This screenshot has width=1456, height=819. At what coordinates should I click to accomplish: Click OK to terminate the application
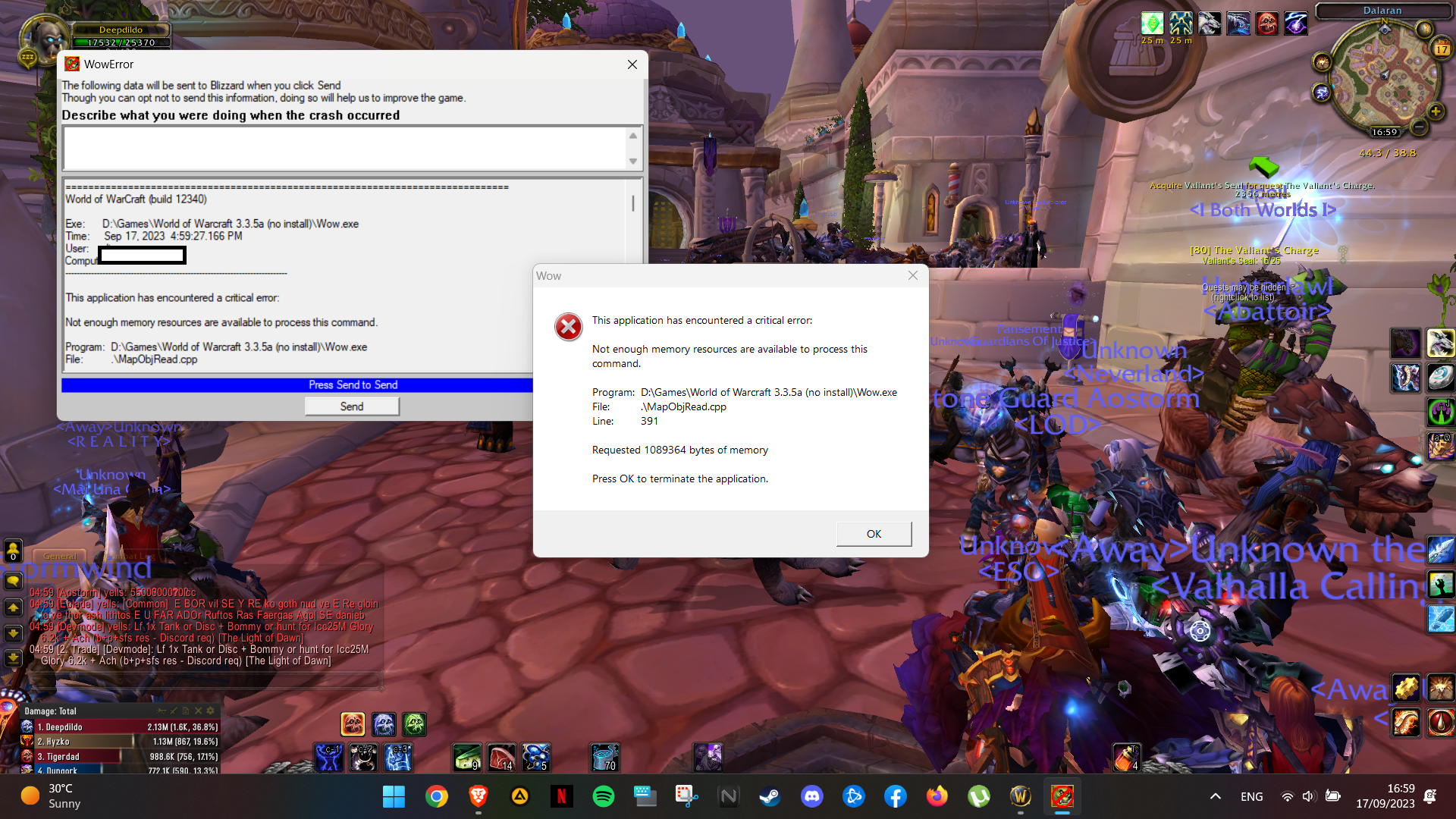874,534
